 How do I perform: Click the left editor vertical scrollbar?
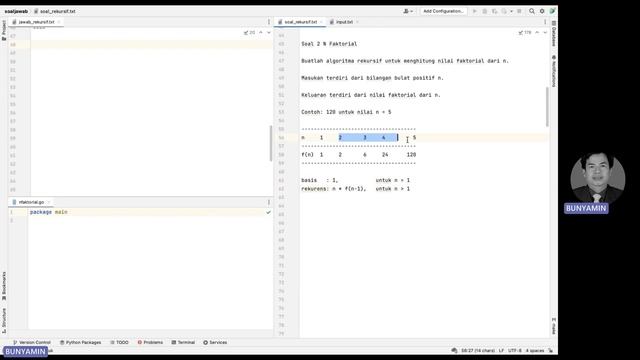271,143
